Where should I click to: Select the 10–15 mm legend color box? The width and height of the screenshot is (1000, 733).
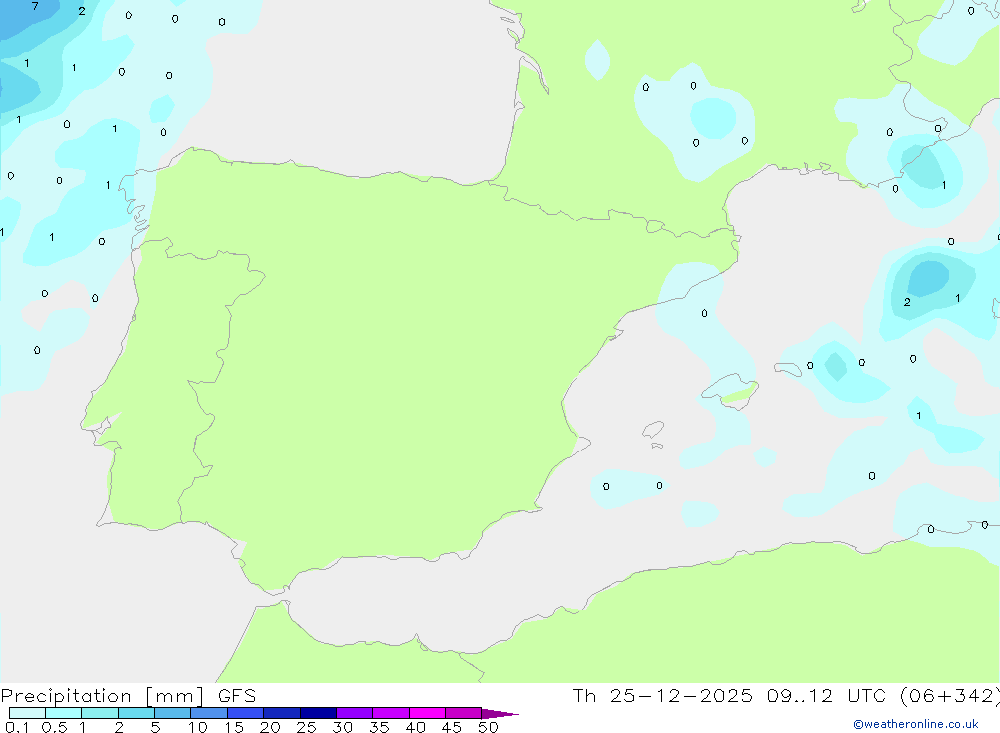[x=209, y=713]
